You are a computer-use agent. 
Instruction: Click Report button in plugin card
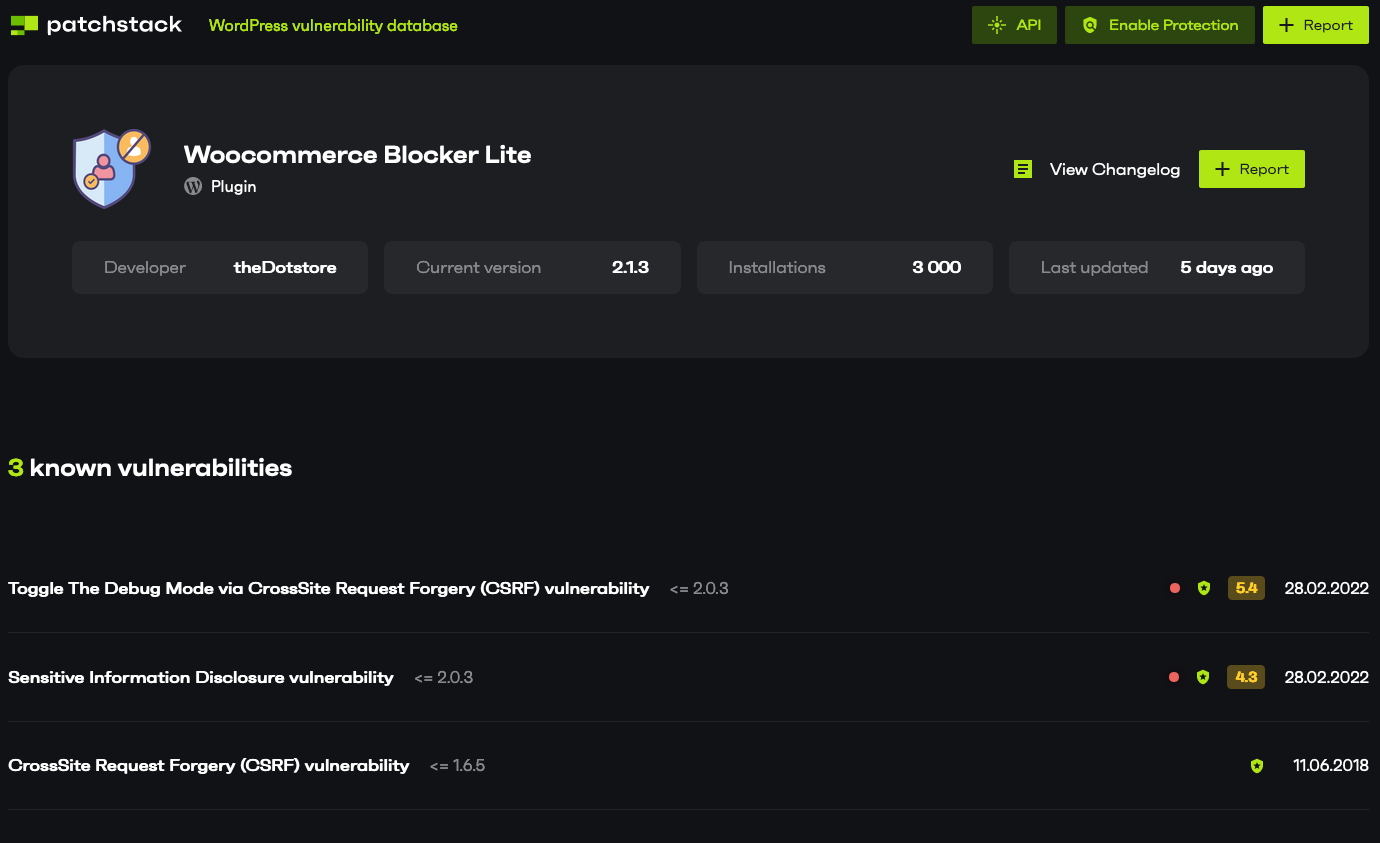click(1251, 169)
